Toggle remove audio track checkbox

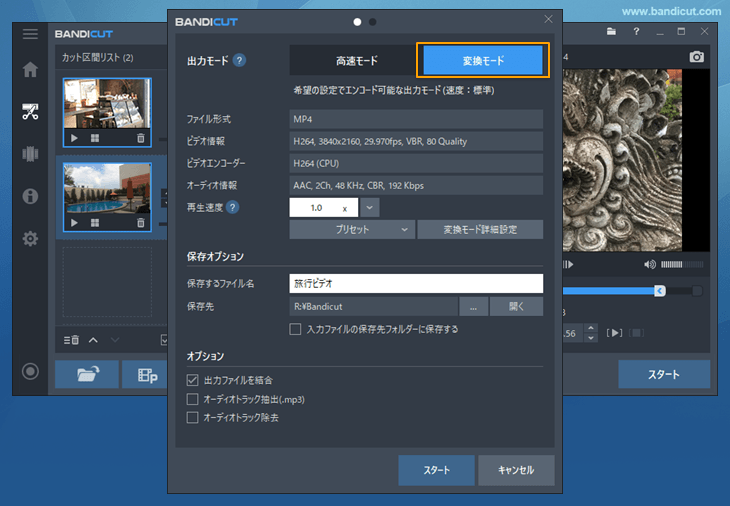coord(192,418)
